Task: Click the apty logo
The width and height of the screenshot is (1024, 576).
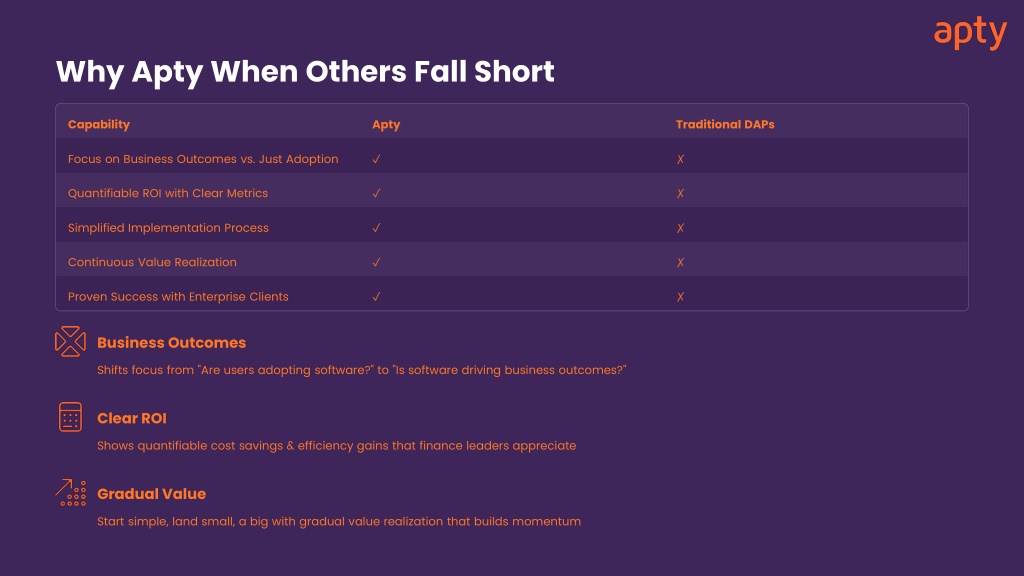Action: click(970, 33)
